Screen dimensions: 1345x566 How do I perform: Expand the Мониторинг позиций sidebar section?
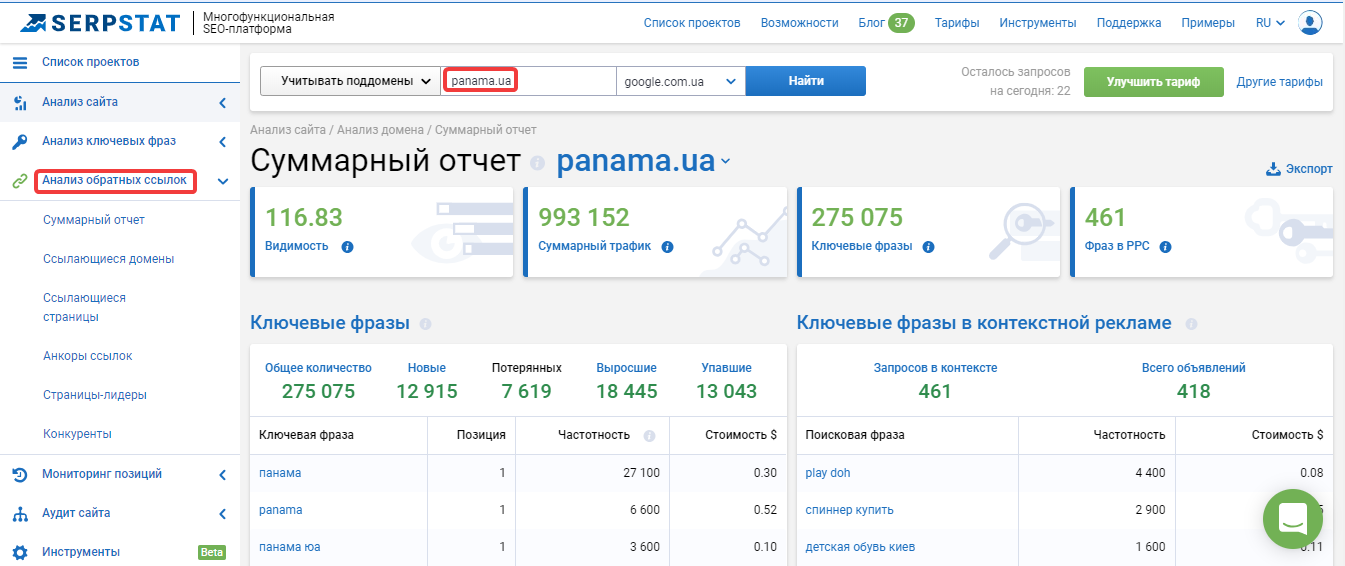point(222,475)
